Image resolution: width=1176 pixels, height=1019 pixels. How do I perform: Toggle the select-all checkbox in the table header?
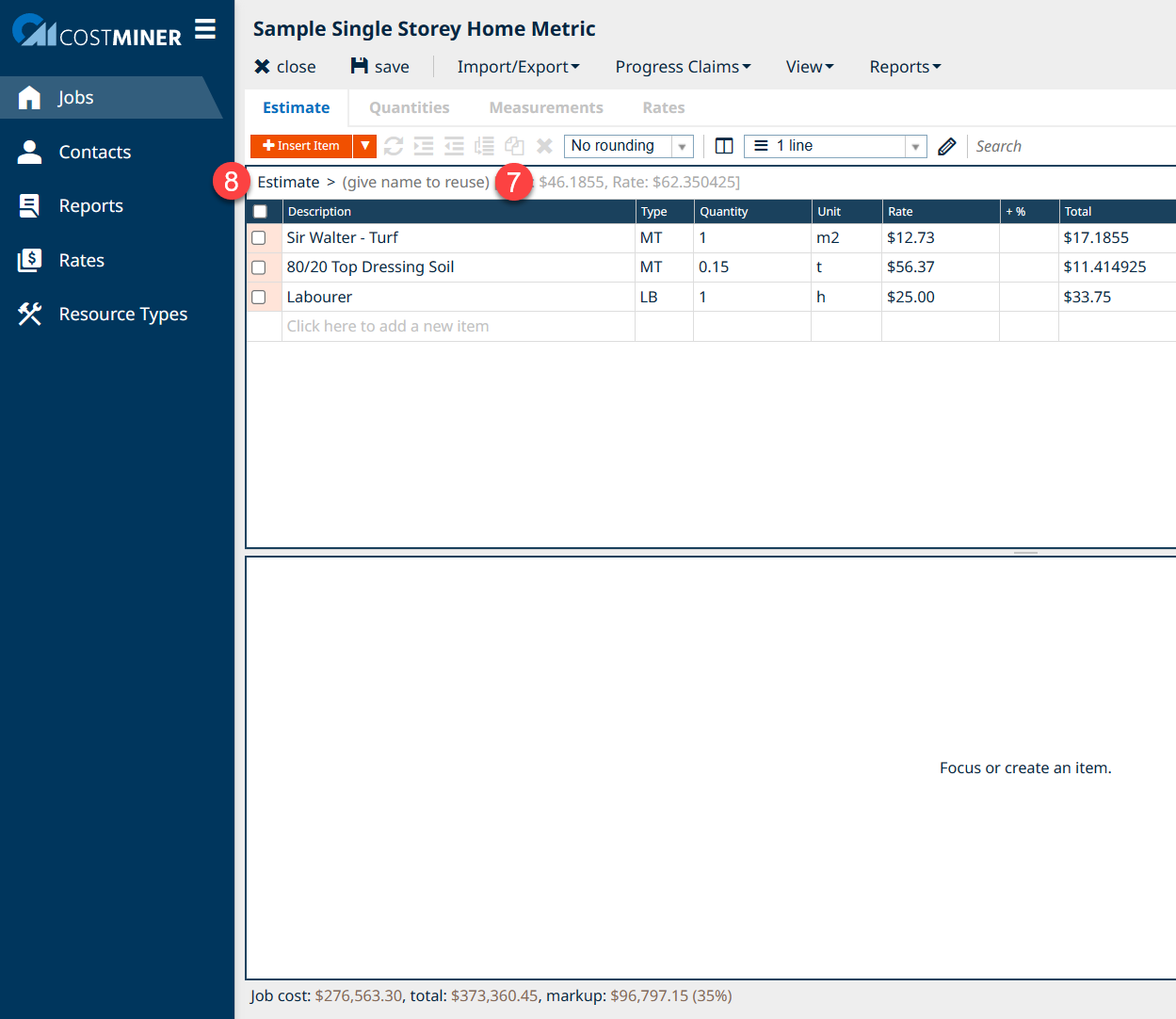click(260, 212)
